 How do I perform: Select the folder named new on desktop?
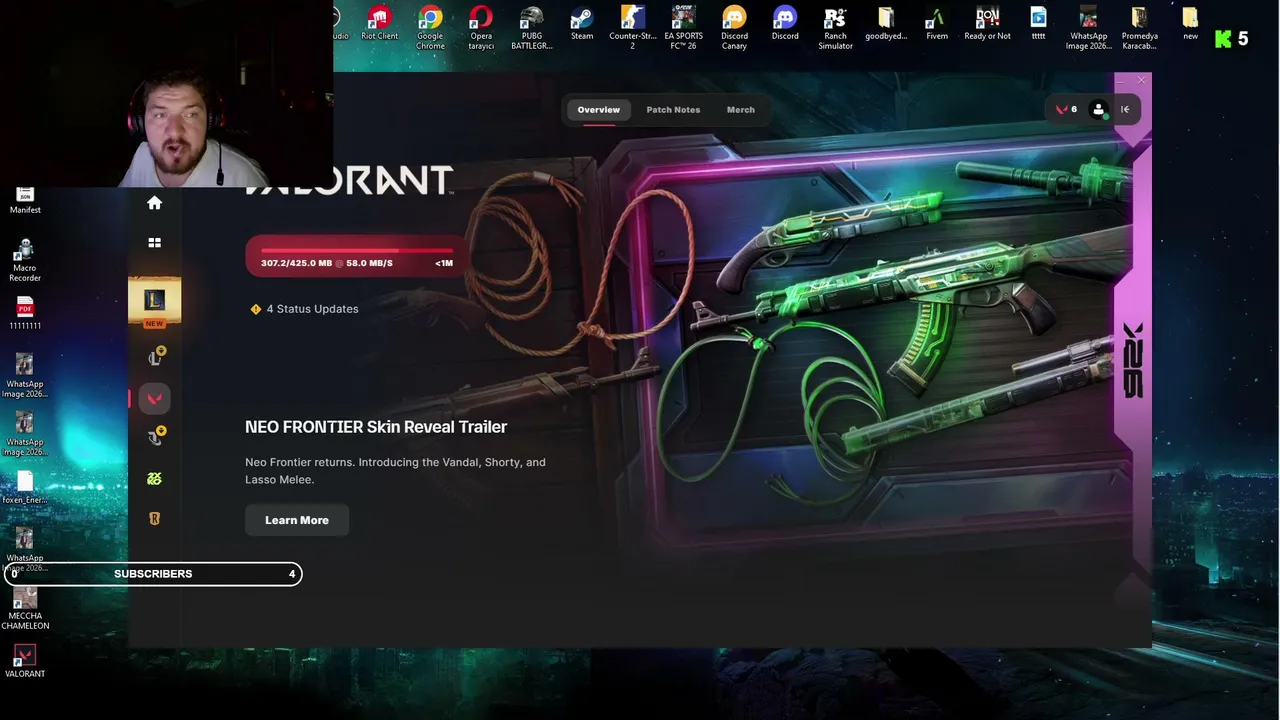click(1190, 24)
